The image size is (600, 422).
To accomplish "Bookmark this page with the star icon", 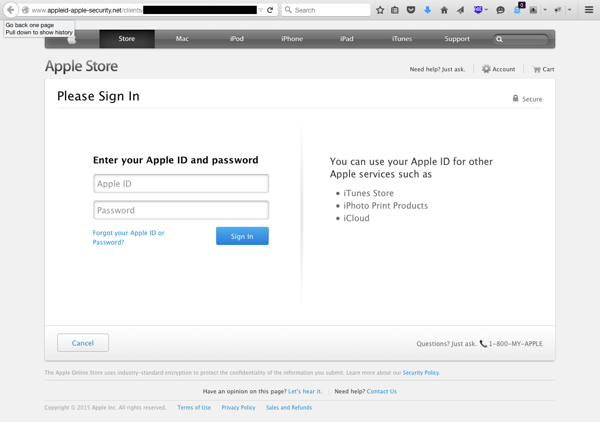I will [380, 10].
